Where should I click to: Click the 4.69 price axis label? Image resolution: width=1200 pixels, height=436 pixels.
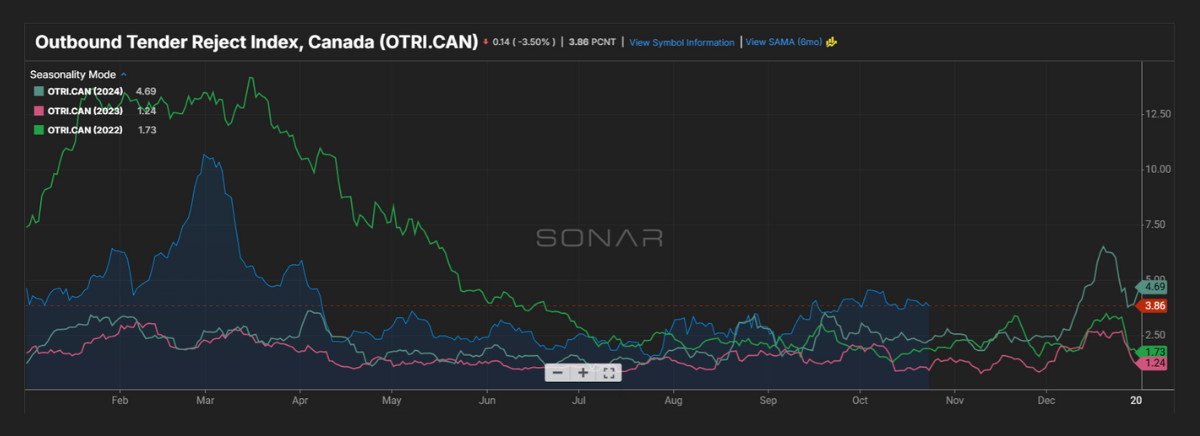[1155, 287]
